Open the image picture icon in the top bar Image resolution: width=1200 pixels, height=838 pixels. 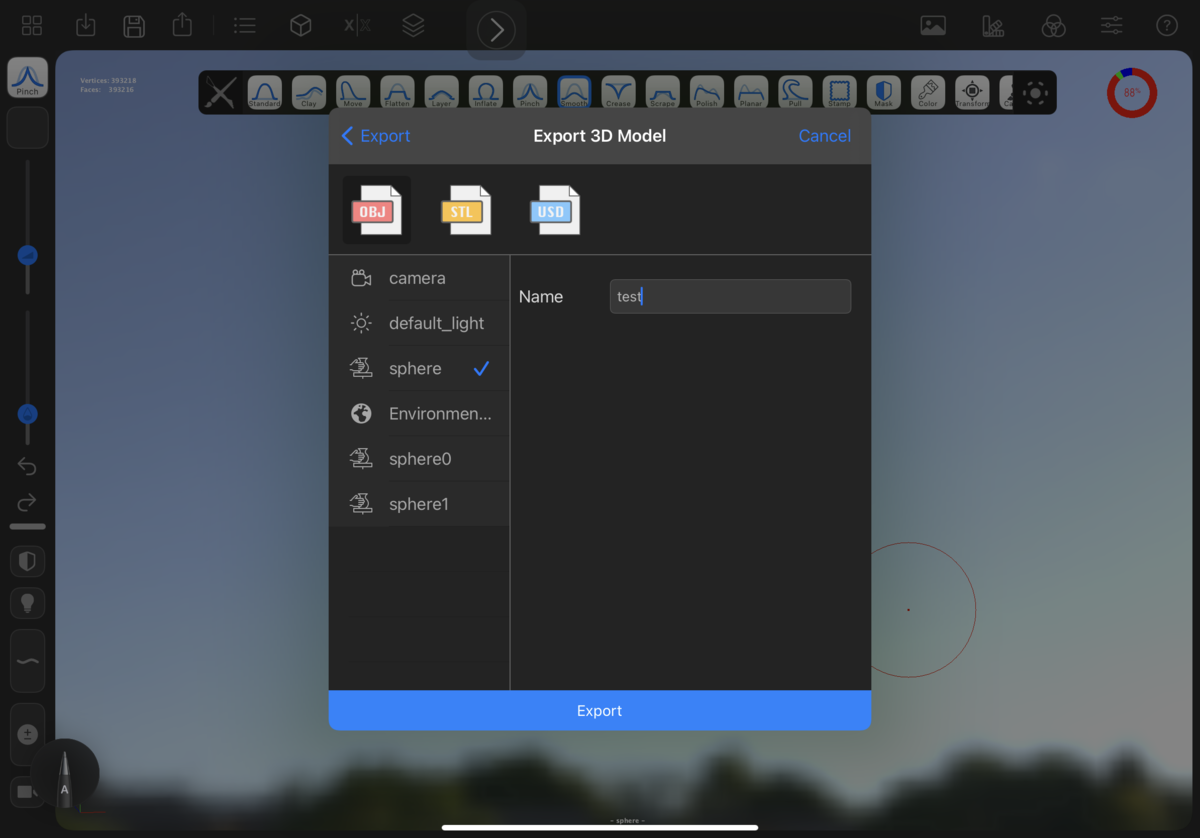(x=933, y=26)
